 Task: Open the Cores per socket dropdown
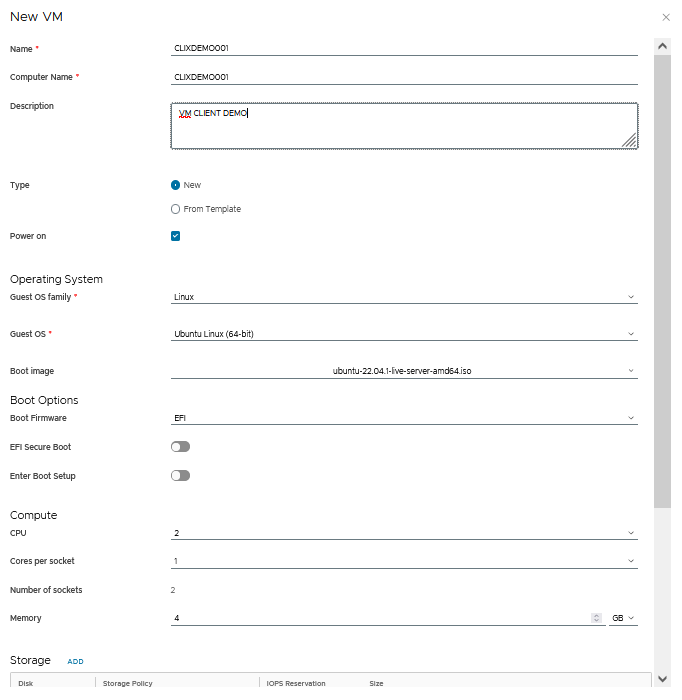click(404, 562)
